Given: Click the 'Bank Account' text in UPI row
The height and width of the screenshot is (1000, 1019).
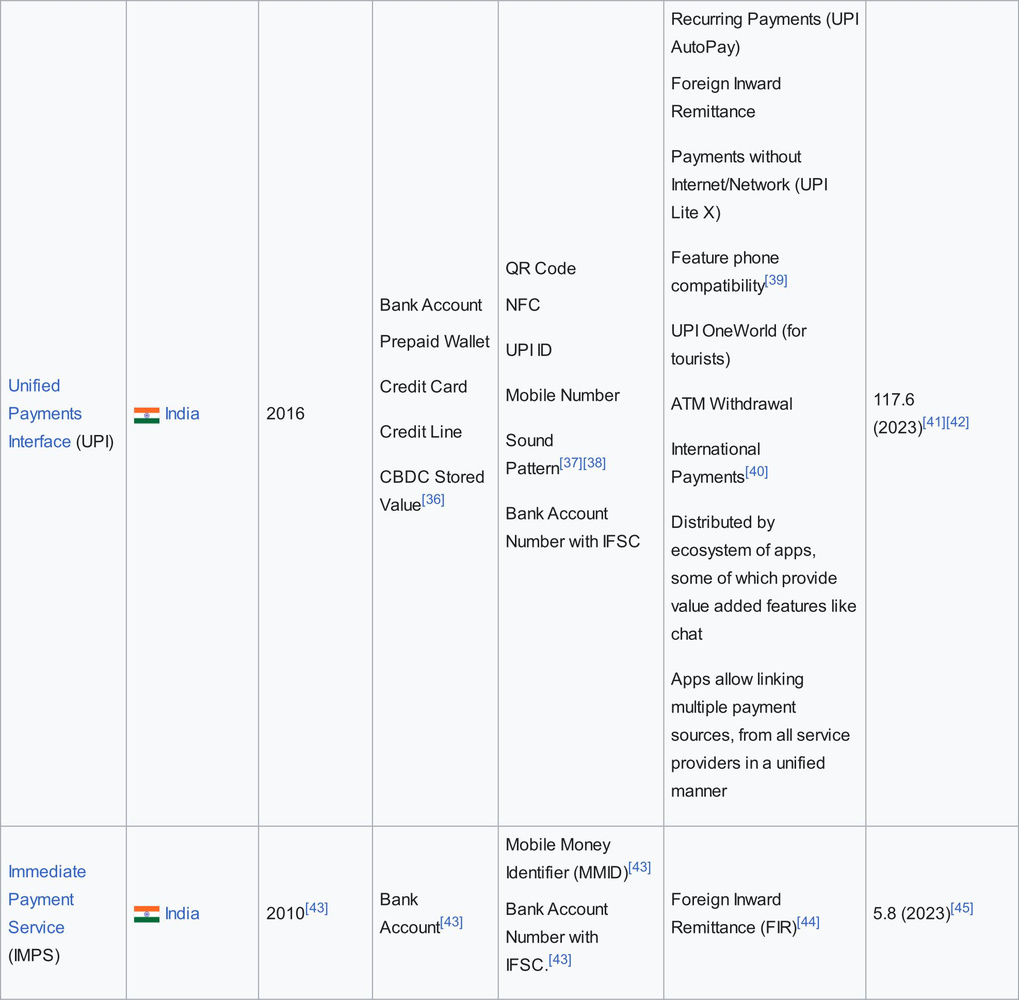Looking at the screenshot, I should [x=431, y=305].
